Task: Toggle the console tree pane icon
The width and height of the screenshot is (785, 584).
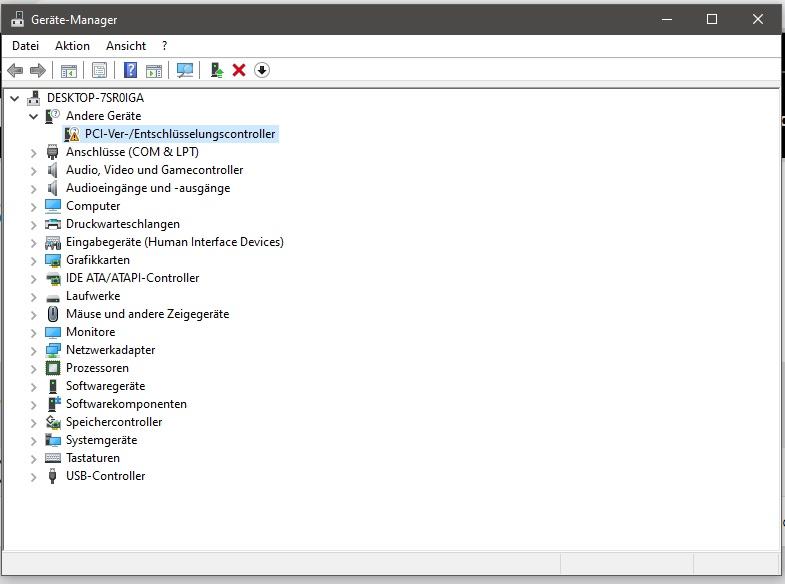Action: click(x=69, y=70)
